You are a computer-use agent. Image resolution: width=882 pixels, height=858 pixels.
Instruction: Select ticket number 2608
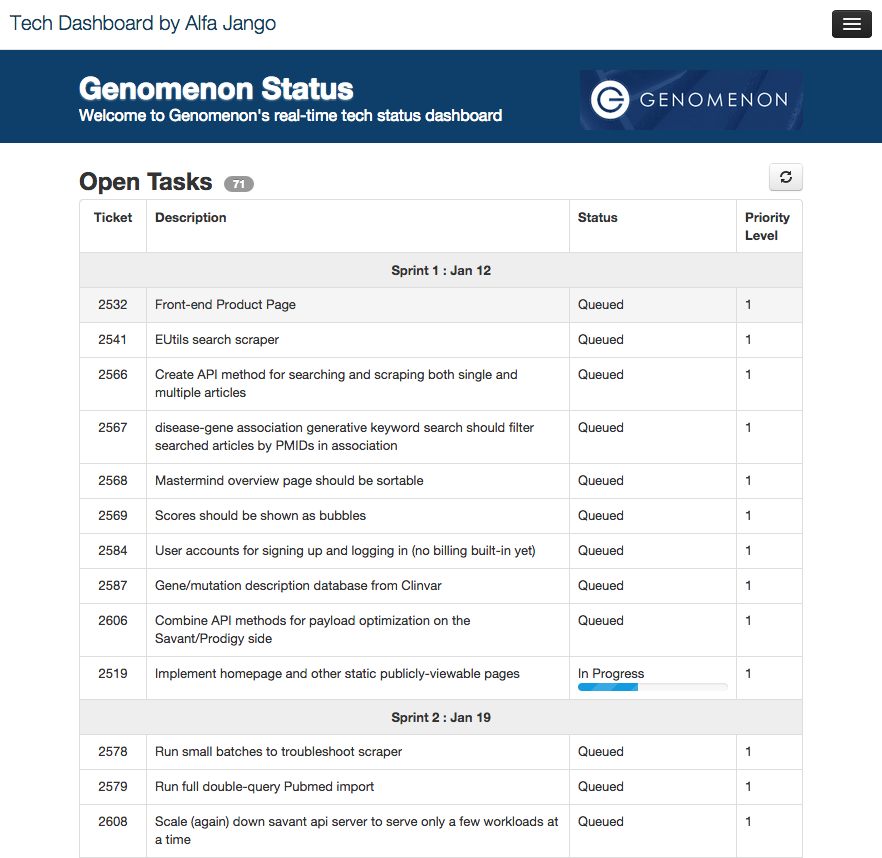tap(112, 821)
